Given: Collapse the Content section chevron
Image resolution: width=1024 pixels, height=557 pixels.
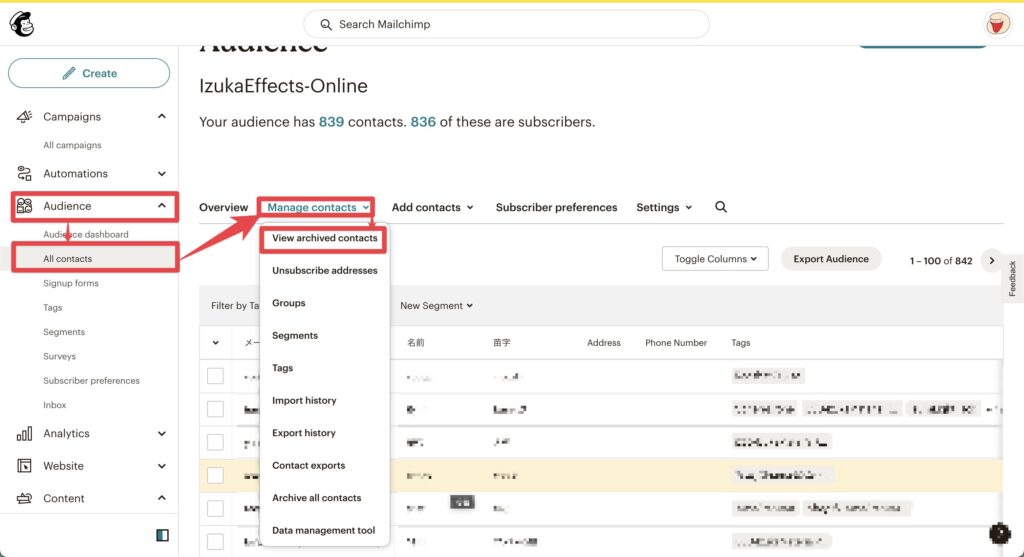Looking at the screenshot, I should (x=161, y=498).
